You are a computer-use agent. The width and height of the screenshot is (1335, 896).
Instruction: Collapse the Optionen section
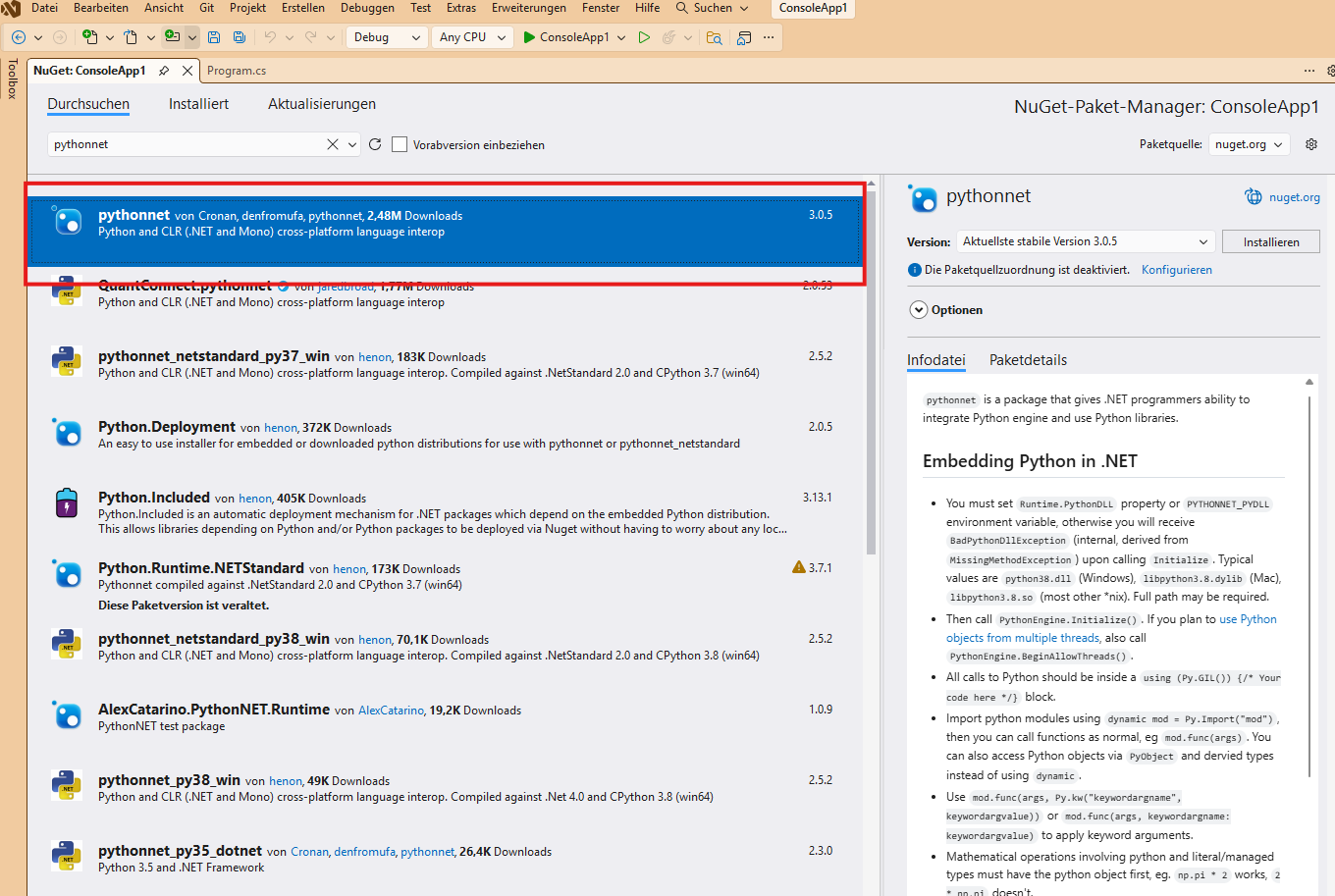tap(919, 309)
